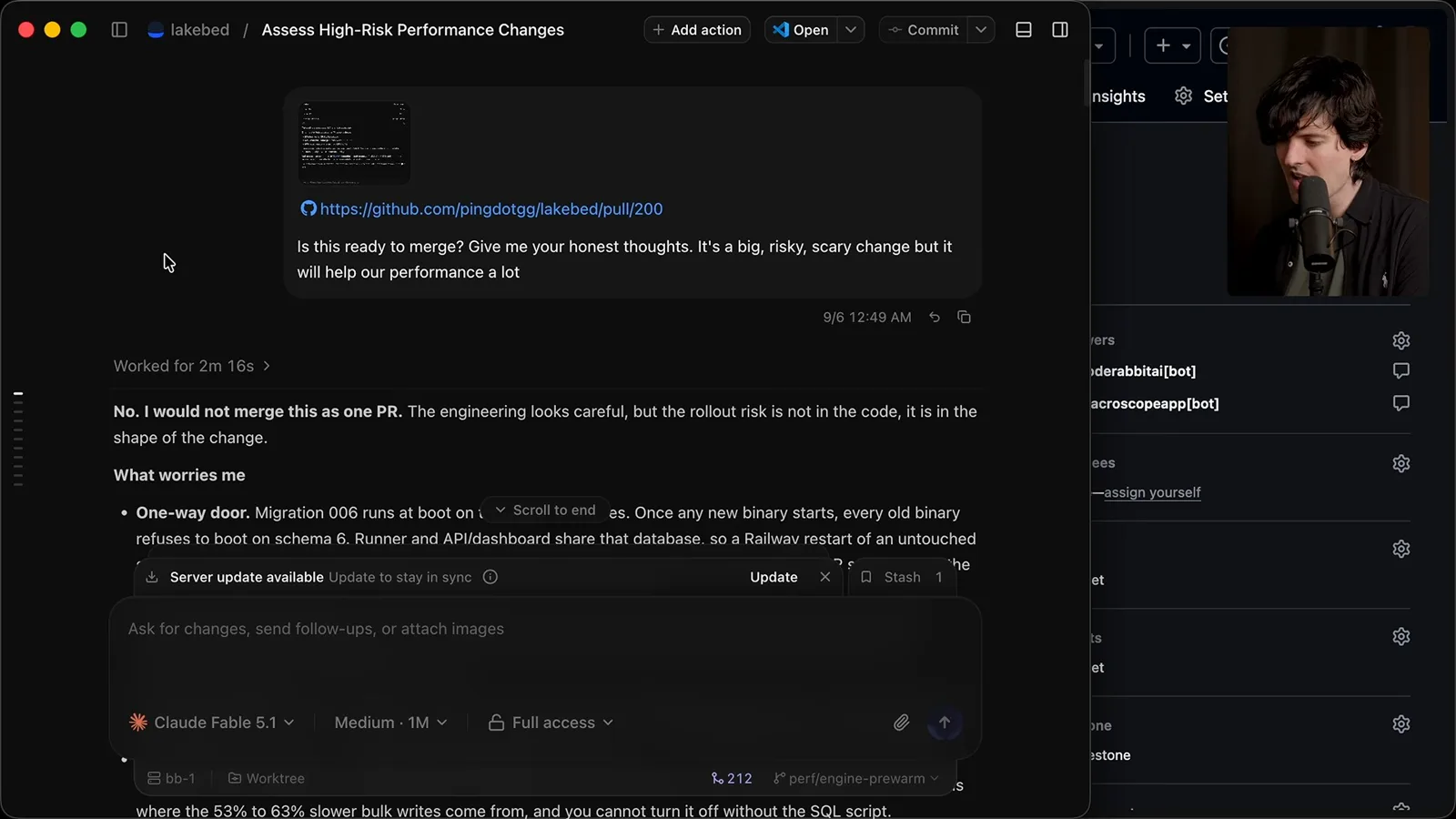Click the Scroll to end button

coord(545,511)
